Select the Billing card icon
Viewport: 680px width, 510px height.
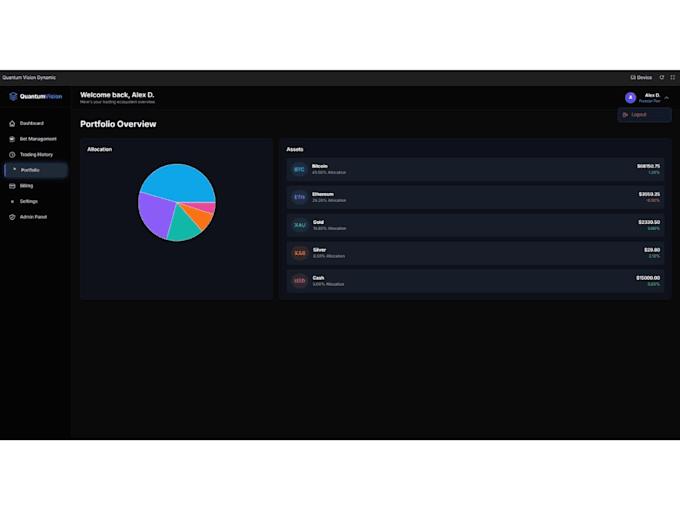[12, 186]
